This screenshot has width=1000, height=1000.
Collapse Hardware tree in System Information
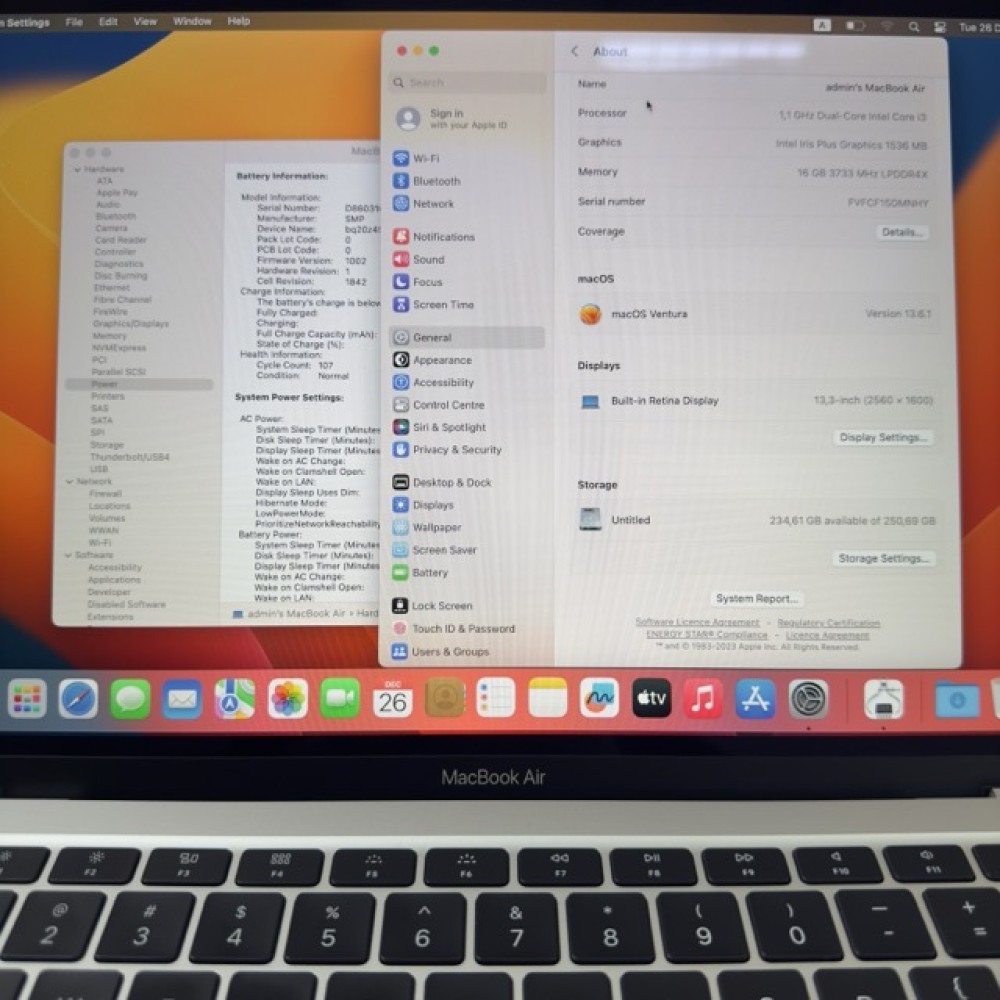77,169
